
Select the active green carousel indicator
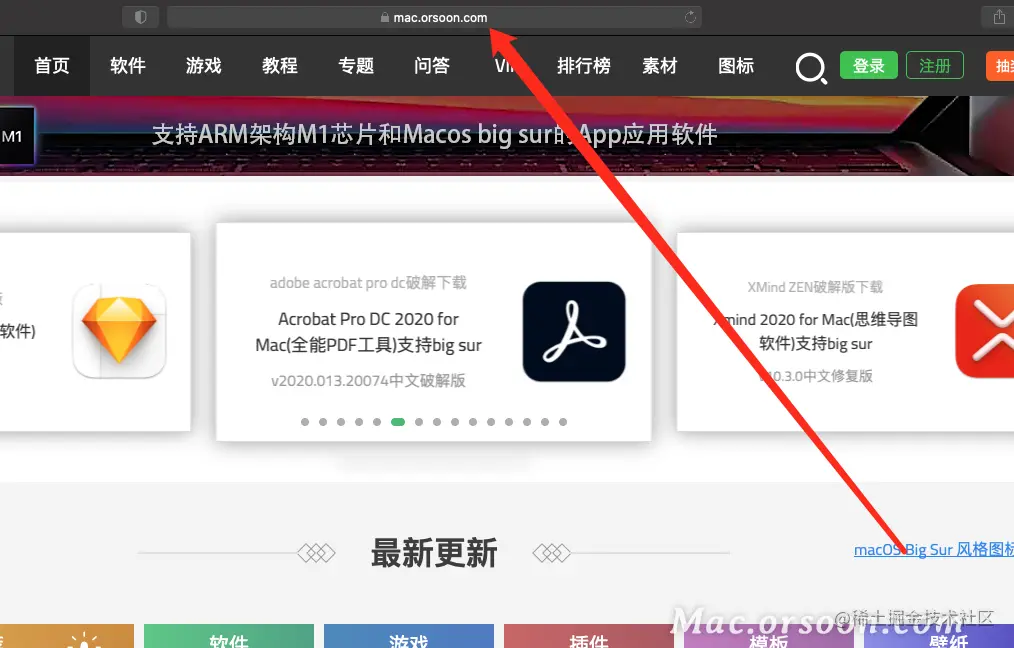coord(398,422)
